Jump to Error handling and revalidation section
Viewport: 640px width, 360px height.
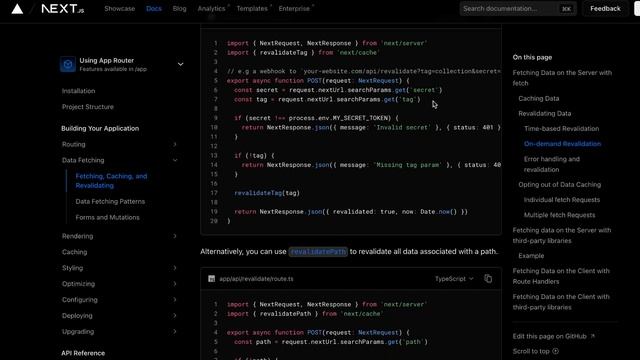tap(551, 164)
